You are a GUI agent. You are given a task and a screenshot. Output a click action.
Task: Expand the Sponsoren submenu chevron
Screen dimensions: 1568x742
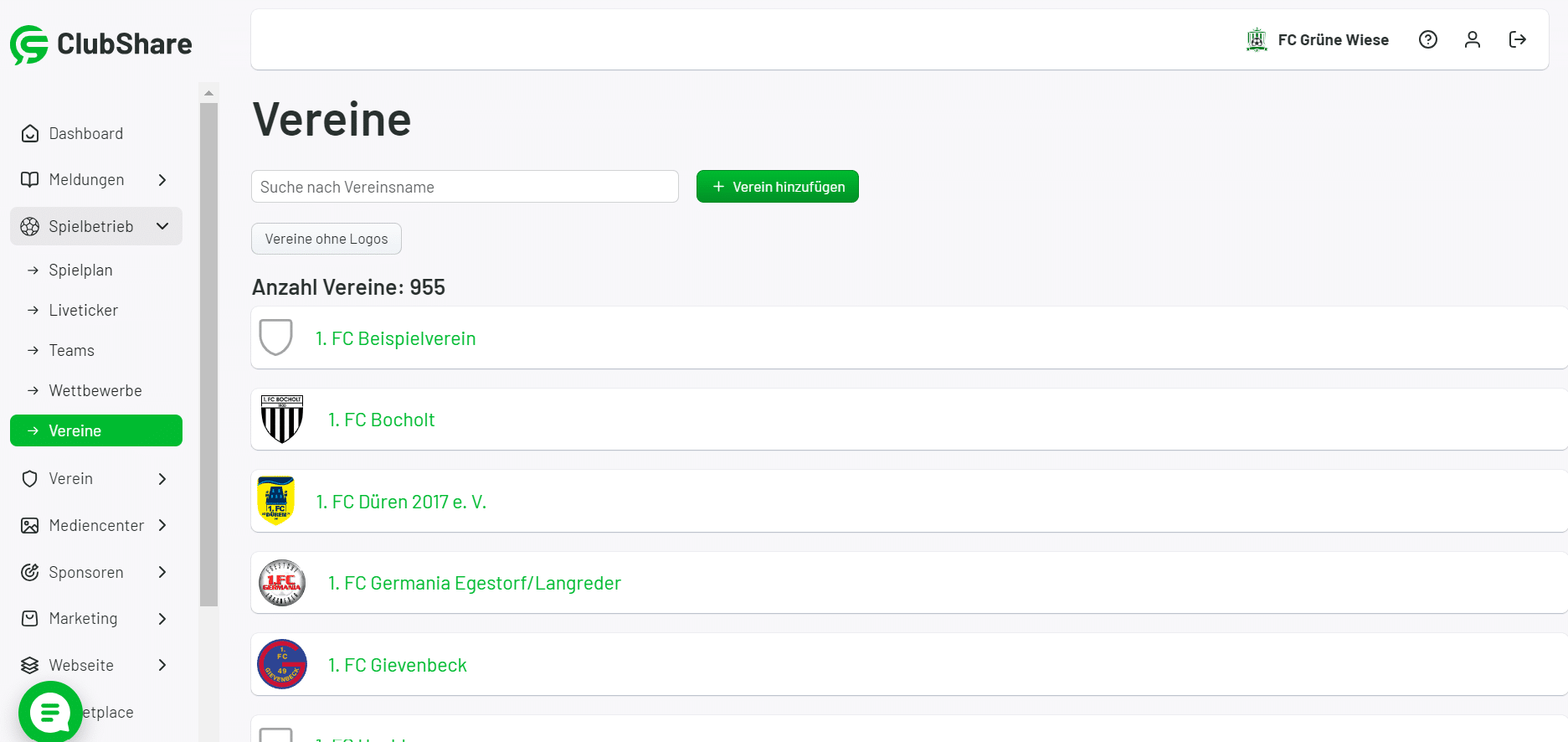click(x=162, y=572)
